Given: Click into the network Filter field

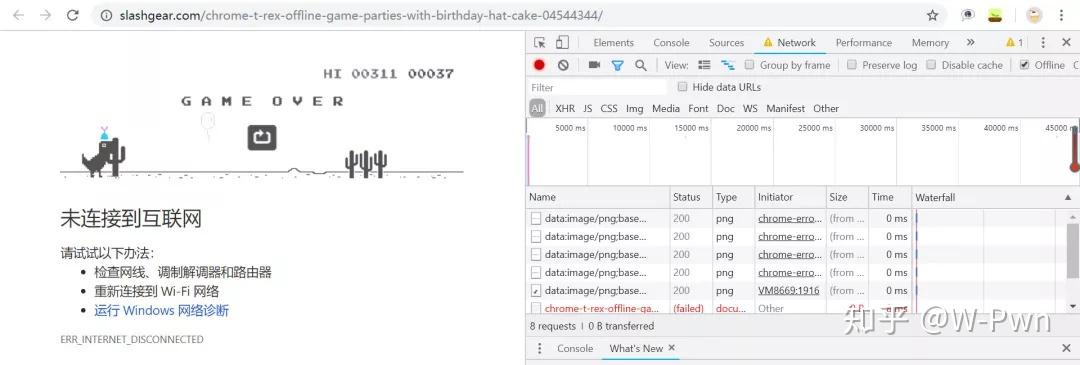Looking at the screenshot, I should coord(598,87).
